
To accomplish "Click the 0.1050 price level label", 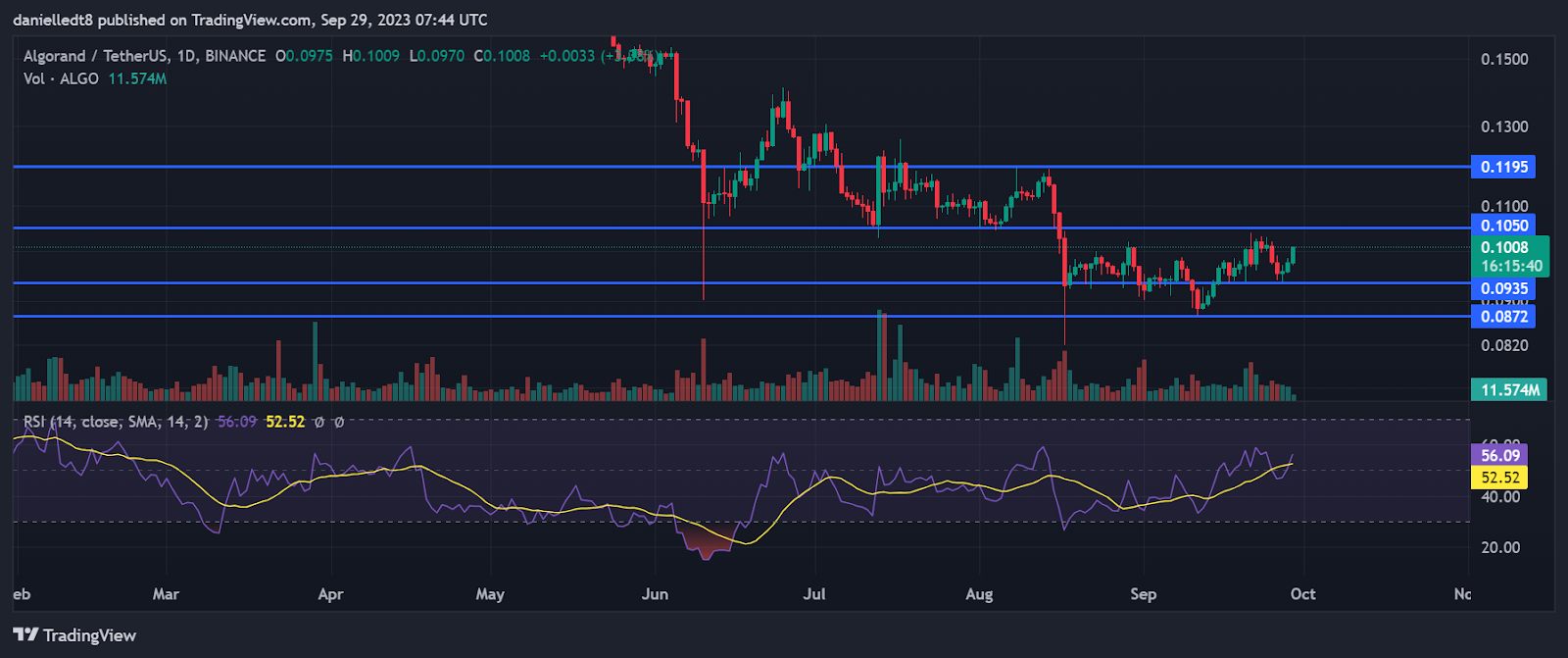I will pyautogui.click(x=1503, y=226).
